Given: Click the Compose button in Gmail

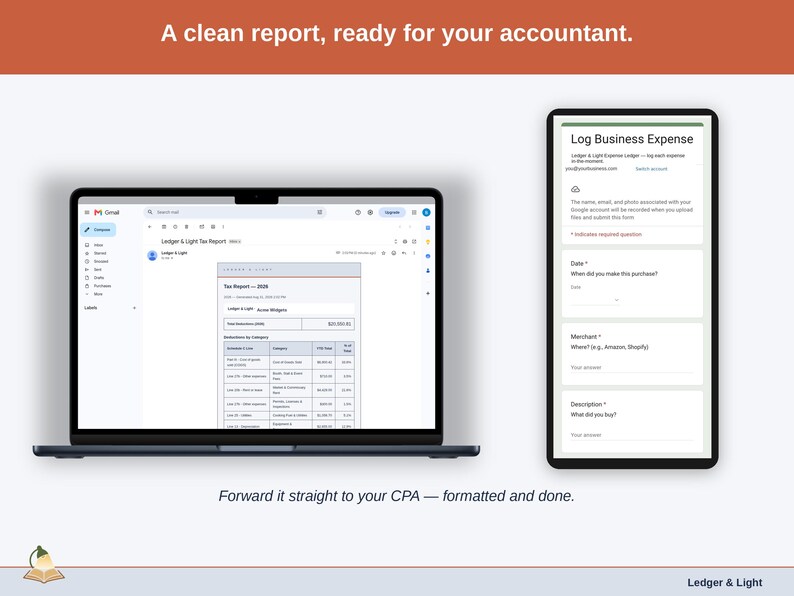Looking at the screenshot, I should (98, 229).
